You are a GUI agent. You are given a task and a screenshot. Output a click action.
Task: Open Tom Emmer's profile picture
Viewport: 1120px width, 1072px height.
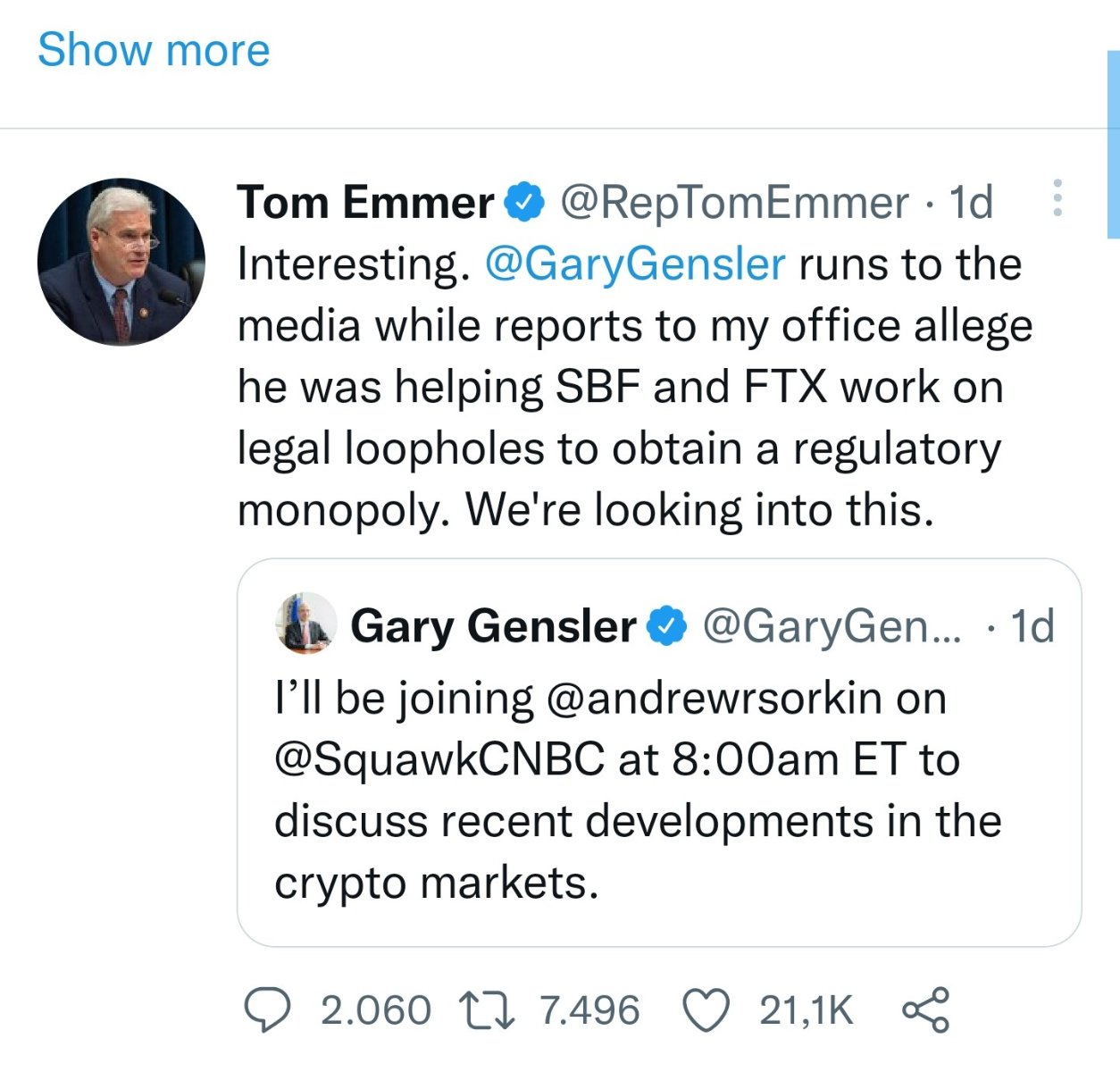click(121, 262)
